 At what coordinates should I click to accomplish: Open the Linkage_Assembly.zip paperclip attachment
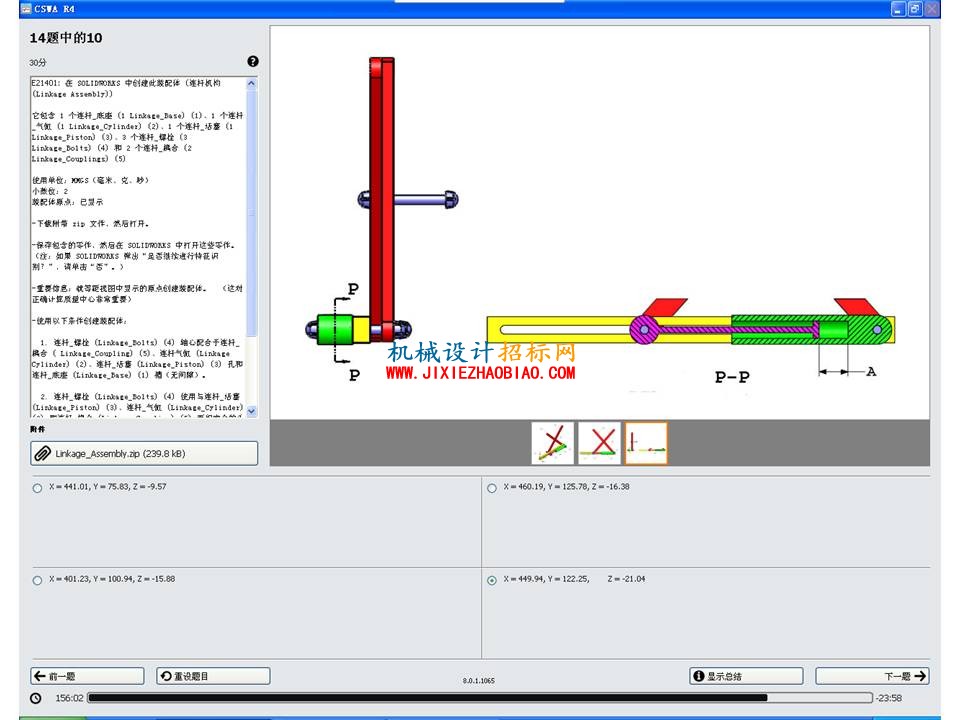(144, 454)
